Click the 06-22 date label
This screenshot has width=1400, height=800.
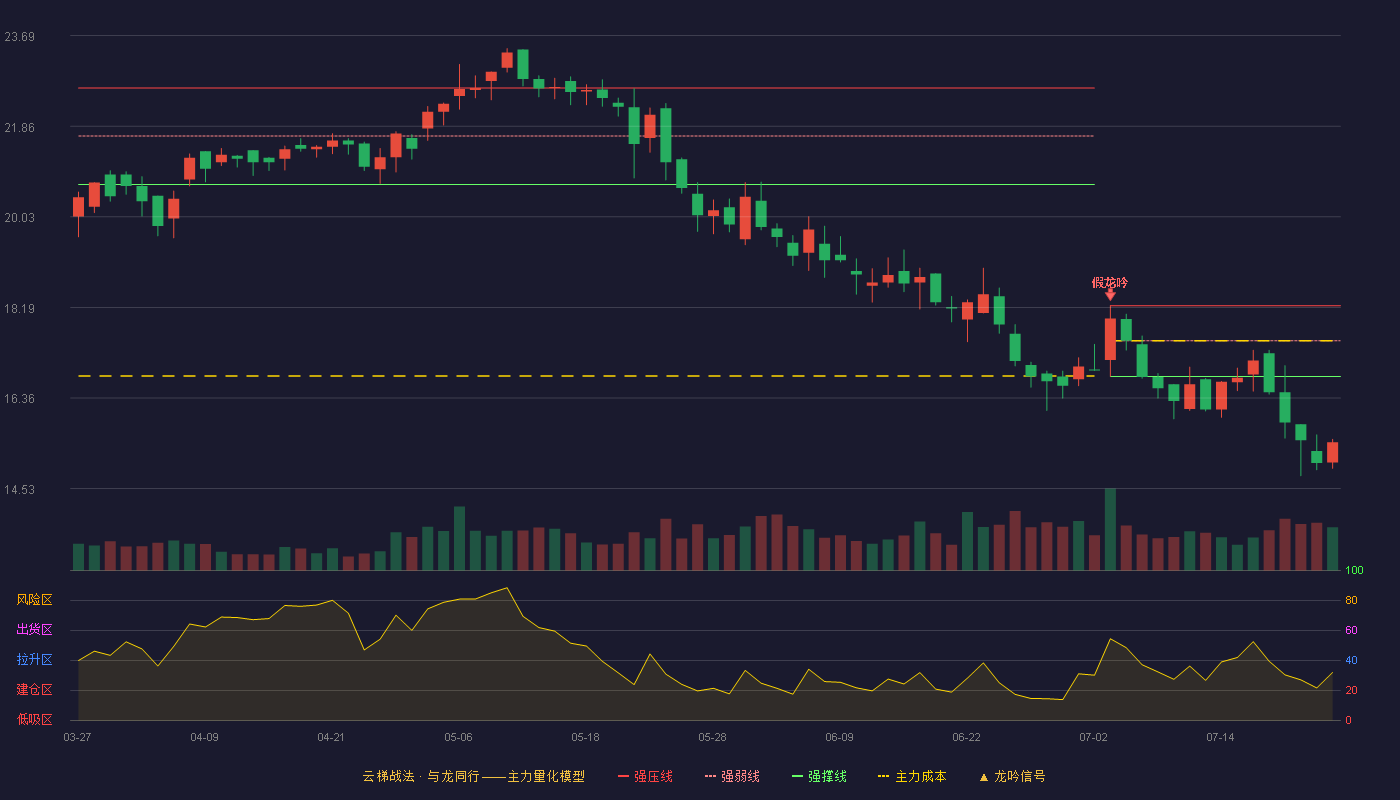(966, 737)
